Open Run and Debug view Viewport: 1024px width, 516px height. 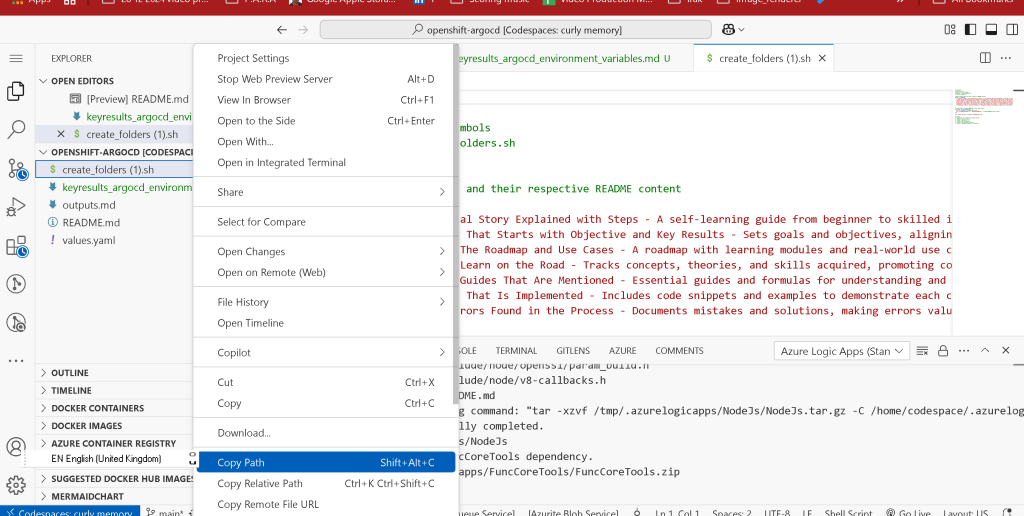(x=16, y=208)
